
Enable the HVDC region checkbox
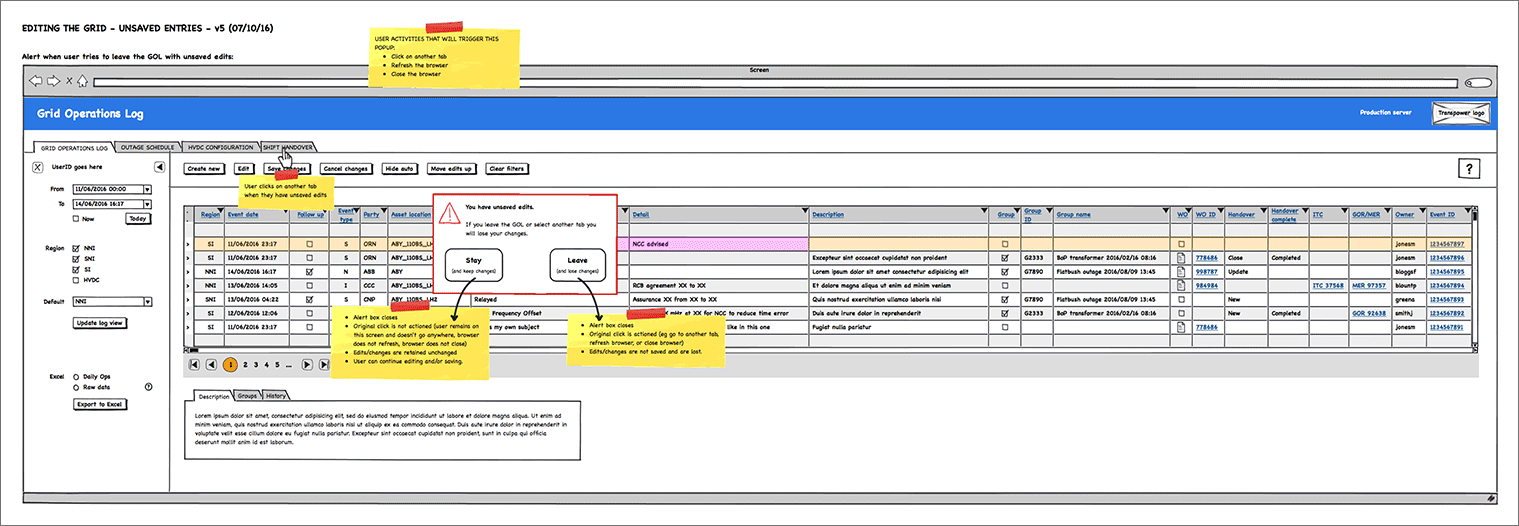pyautogui.click(x=76, y=280)
